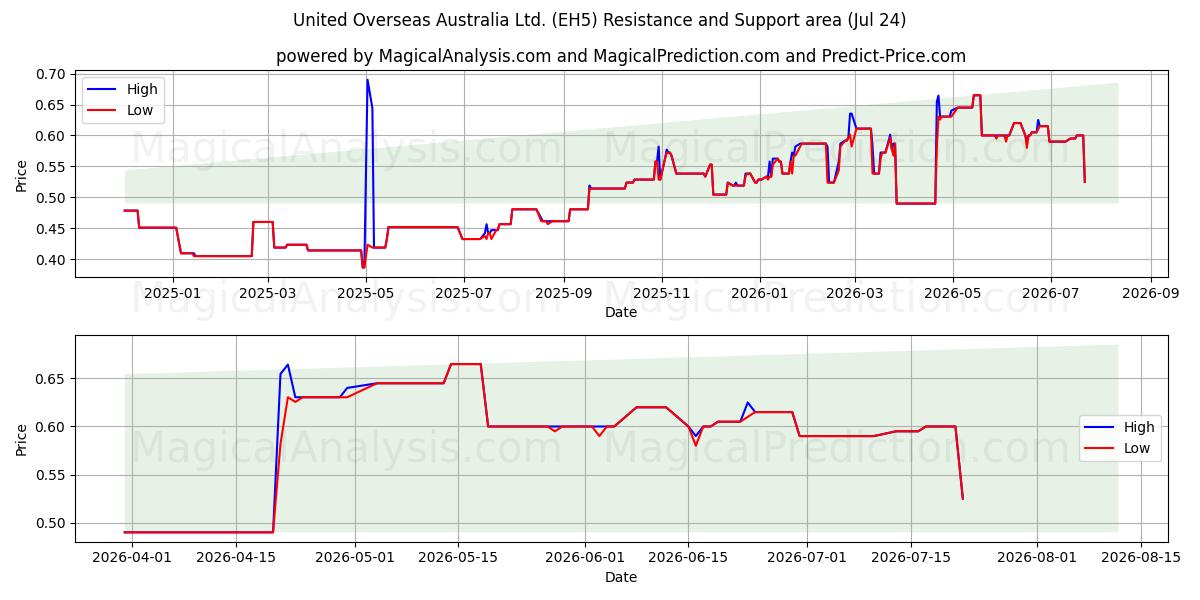Click the 2026-04-01 x-axis label in bottom chart

tap(132, 559)
